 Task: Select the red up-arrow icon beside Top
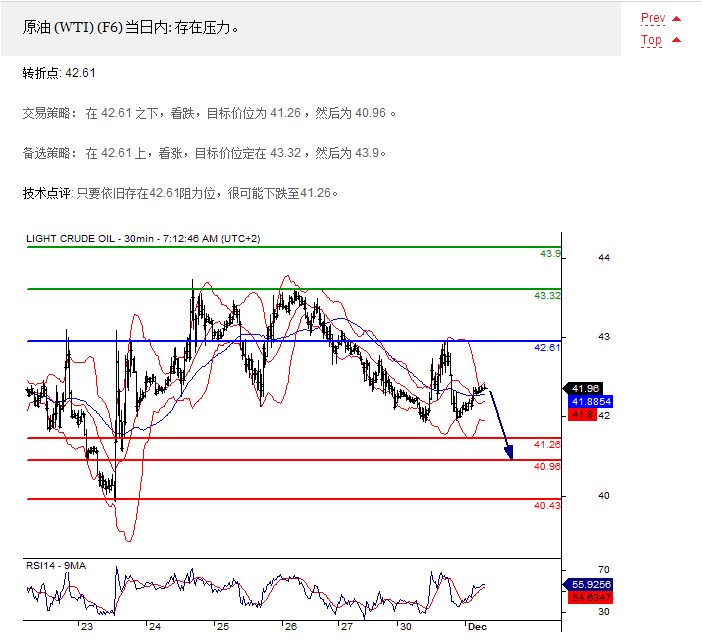point(676,40)
